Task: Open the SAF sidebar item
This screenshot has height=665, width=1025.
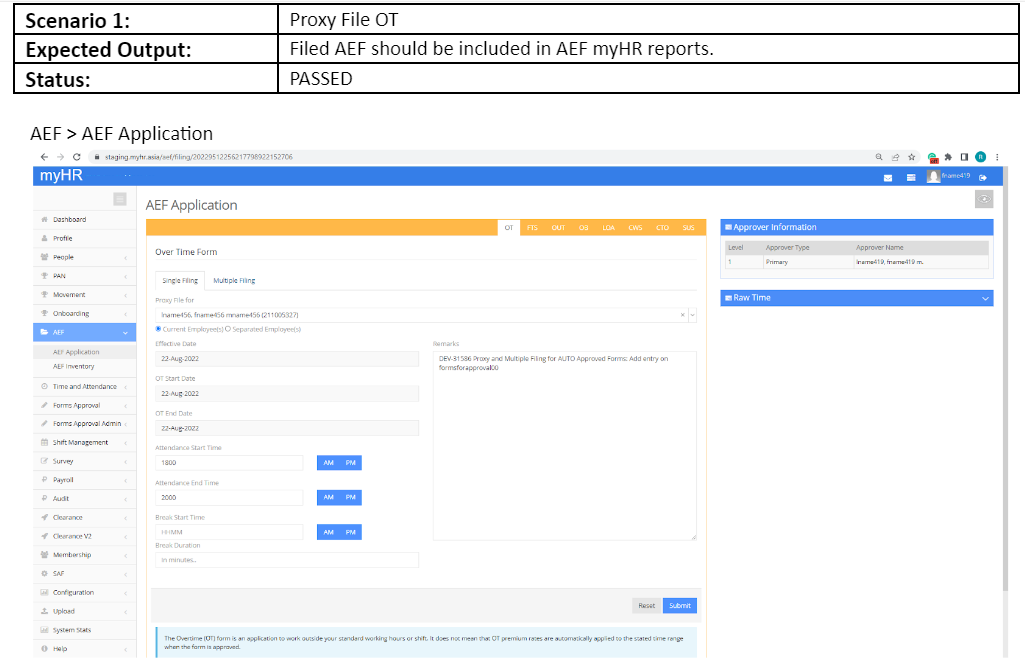Action: coord(85,573)
